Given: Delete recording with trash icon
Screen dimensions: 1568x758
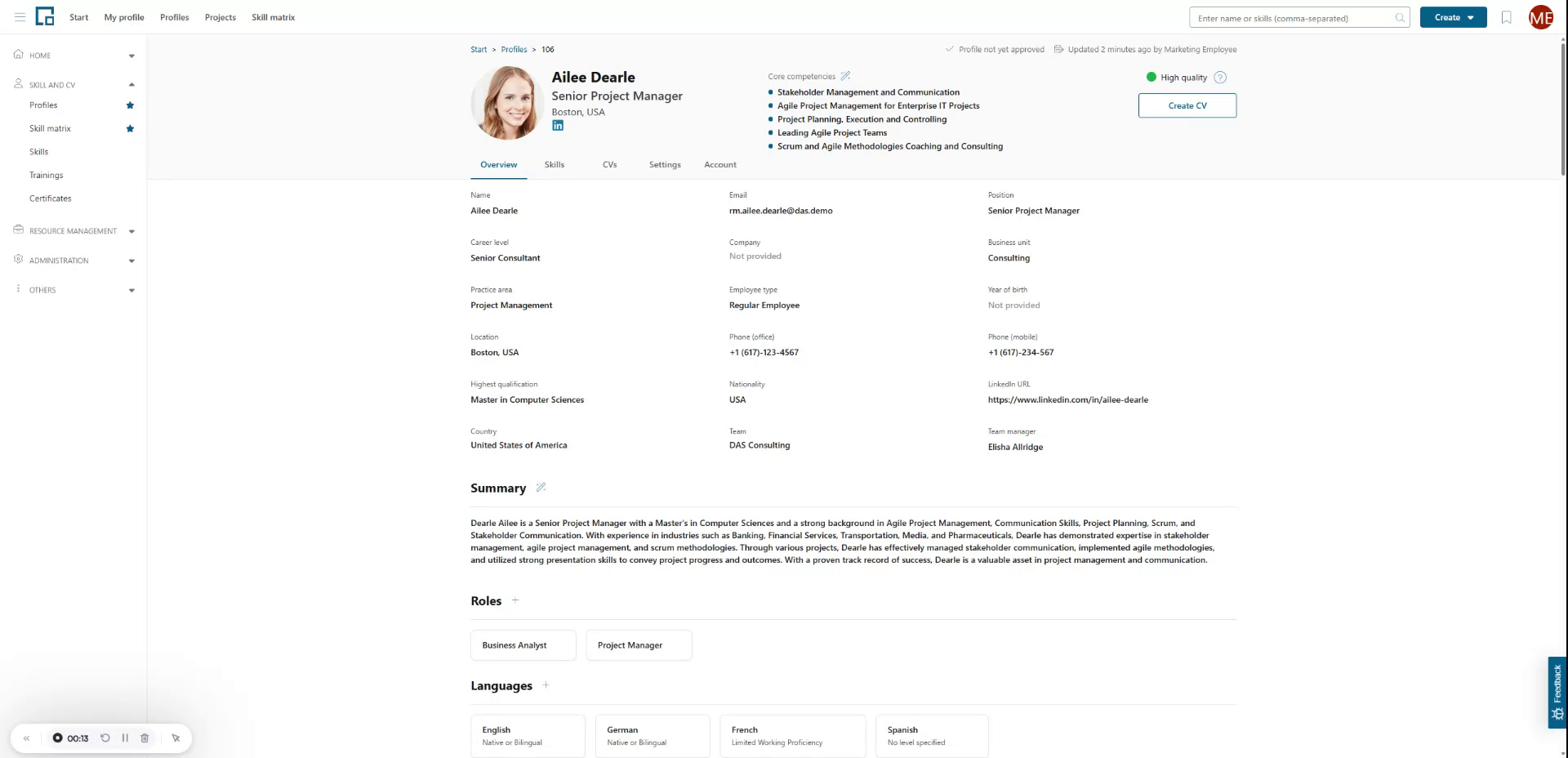Looking at the screenshot, I should [x=145, y=738].
